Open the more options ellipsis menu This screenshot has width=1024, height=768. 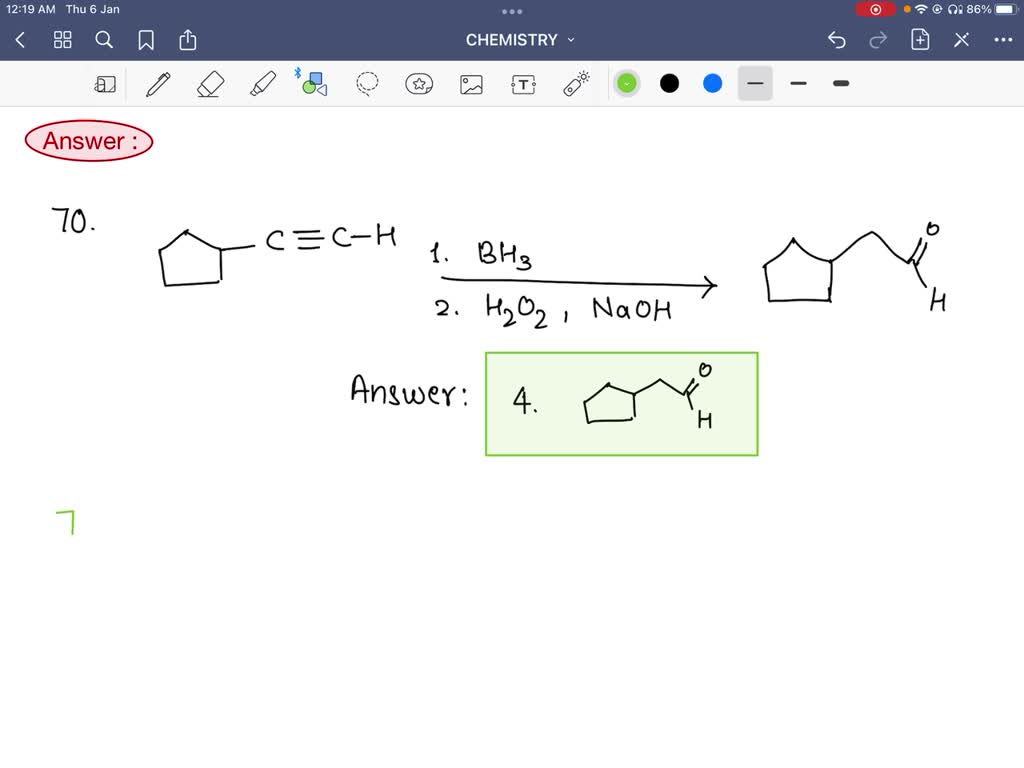(x=1003, y=40)
